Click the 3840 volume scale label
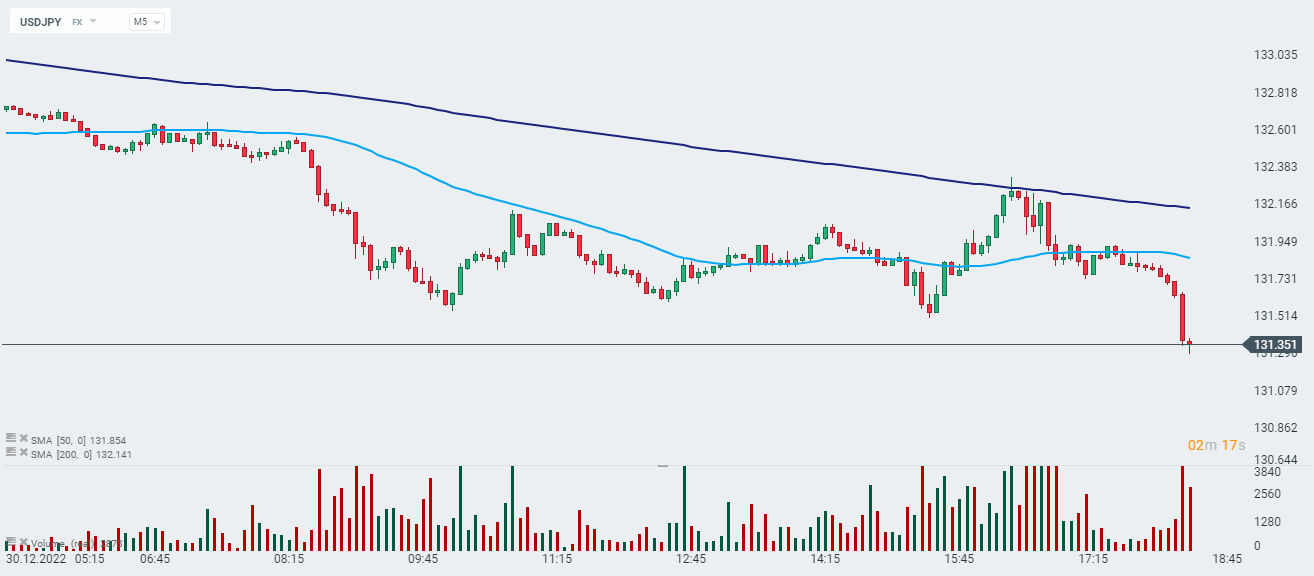The width and height of the screenshot is (1314, 576). [x=1267, y=472]
